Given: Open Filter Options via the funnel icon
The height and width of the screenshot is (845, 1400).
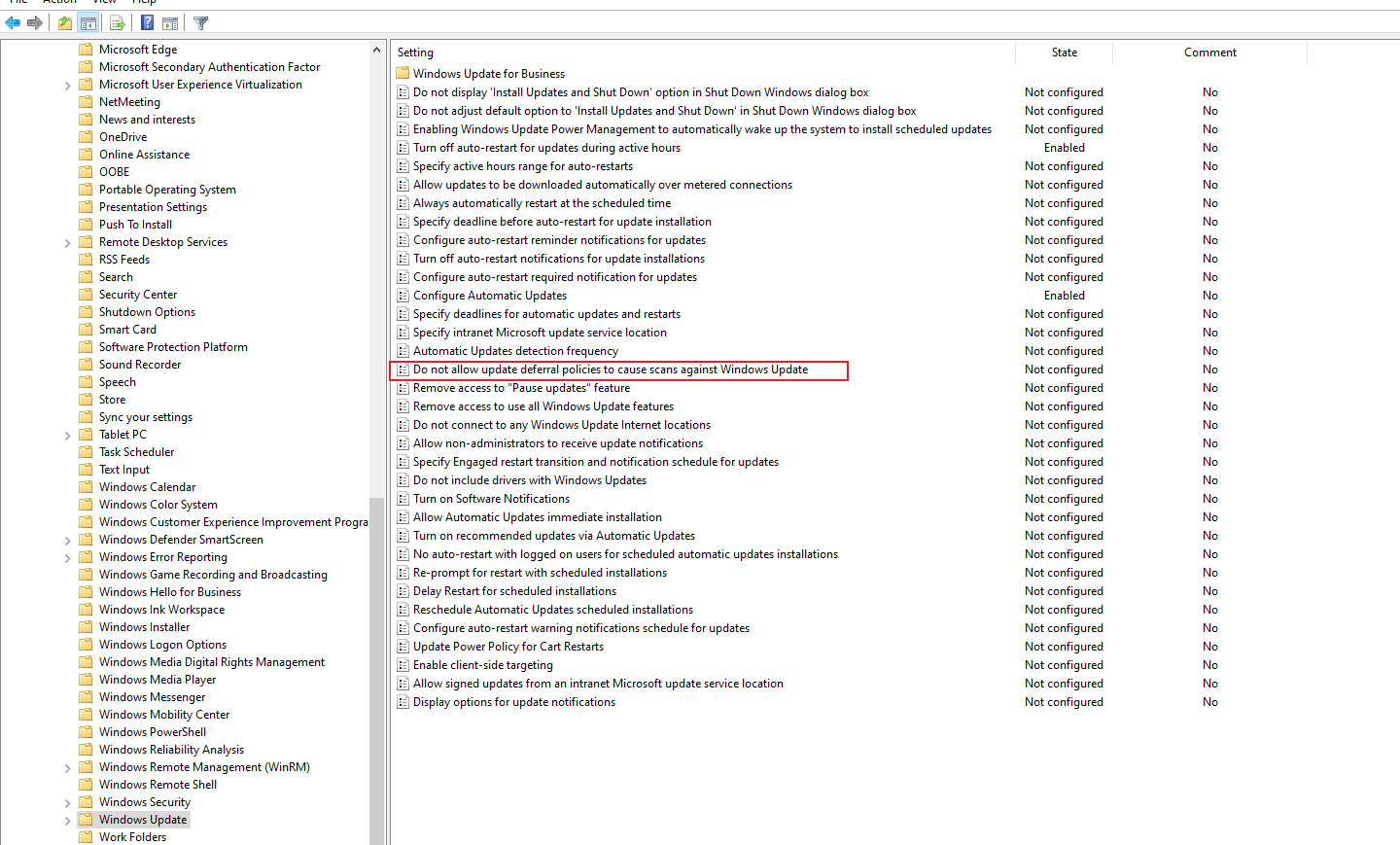Looking at the screenshot, I should (x=200, y=22).
